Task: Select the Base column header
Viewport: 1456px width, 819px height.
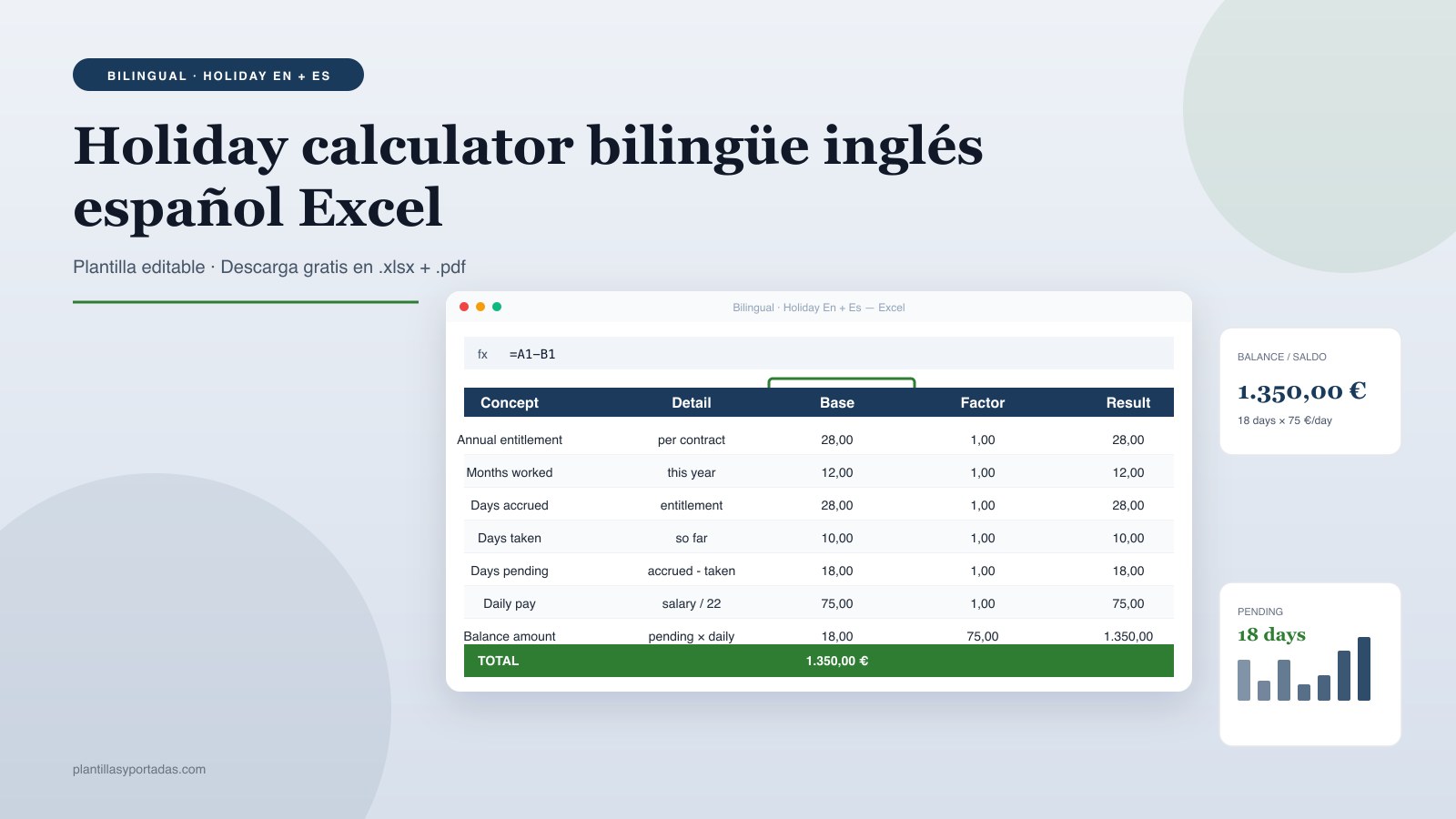Action: point(837,402)
